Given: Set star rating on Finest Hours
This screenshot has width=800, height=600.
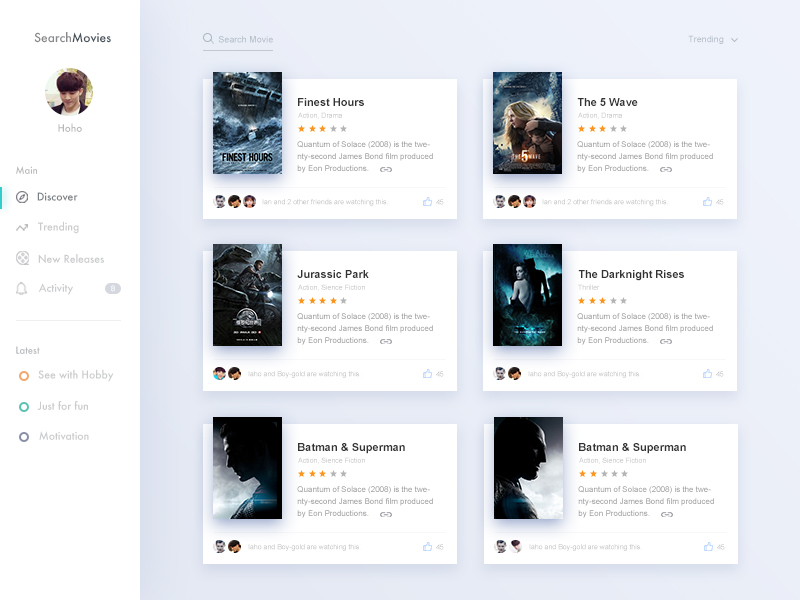Looking at the screenshot, I should [322, 129].
